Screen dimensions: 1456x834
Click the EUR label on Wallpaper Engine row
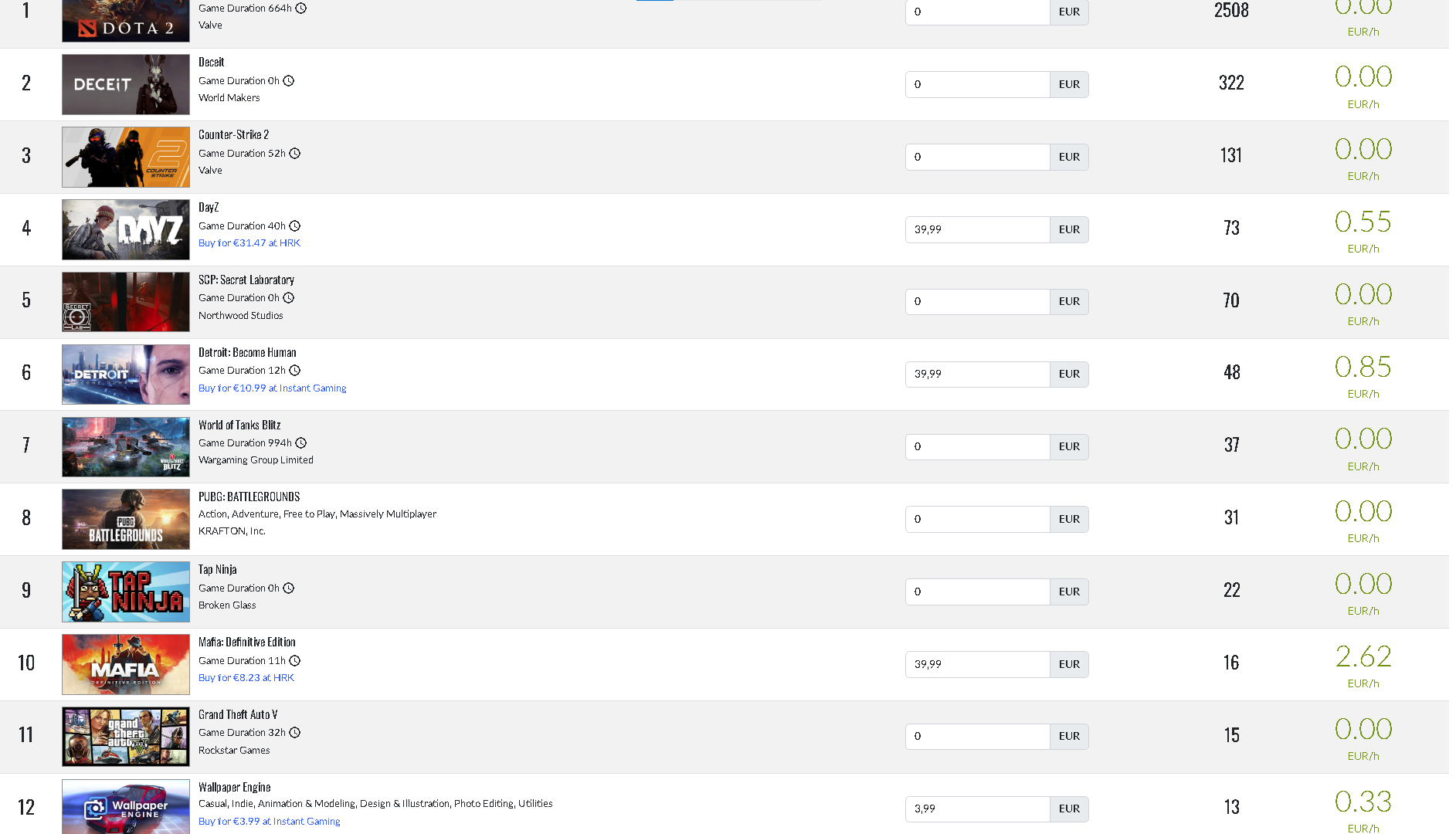tap(1070, 809)
